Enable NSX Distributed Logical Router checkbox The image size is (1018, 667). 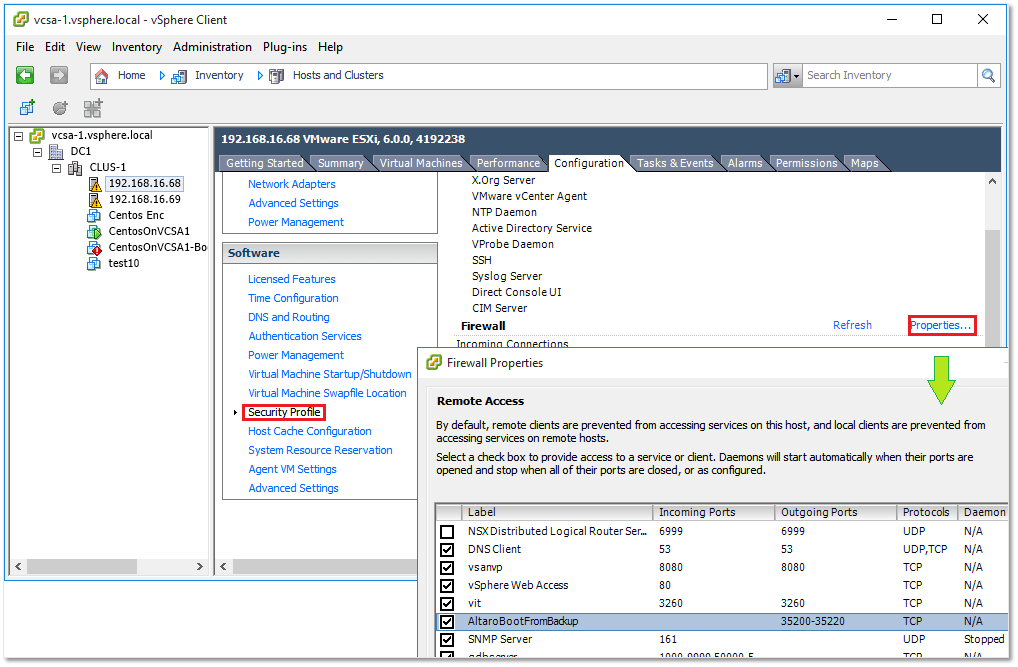pyautogui.click(x=447, y=532)
